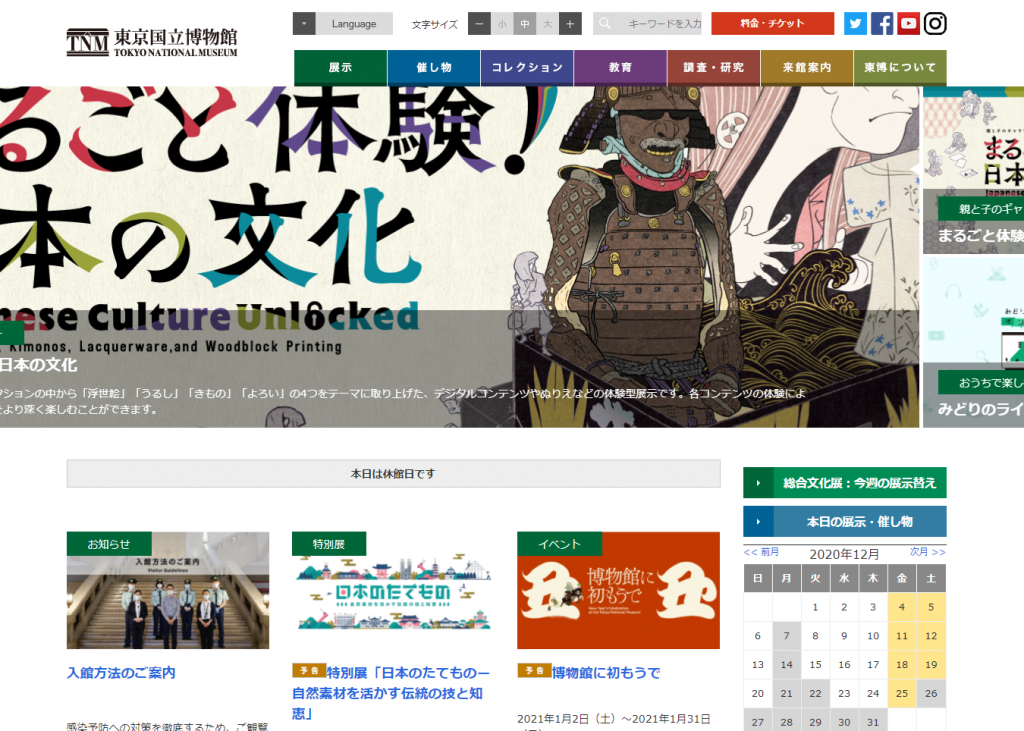This screenshot has width=1024, height=731.
Task: Open the 入館方法のご案内 link
Action: click(121, 673)
